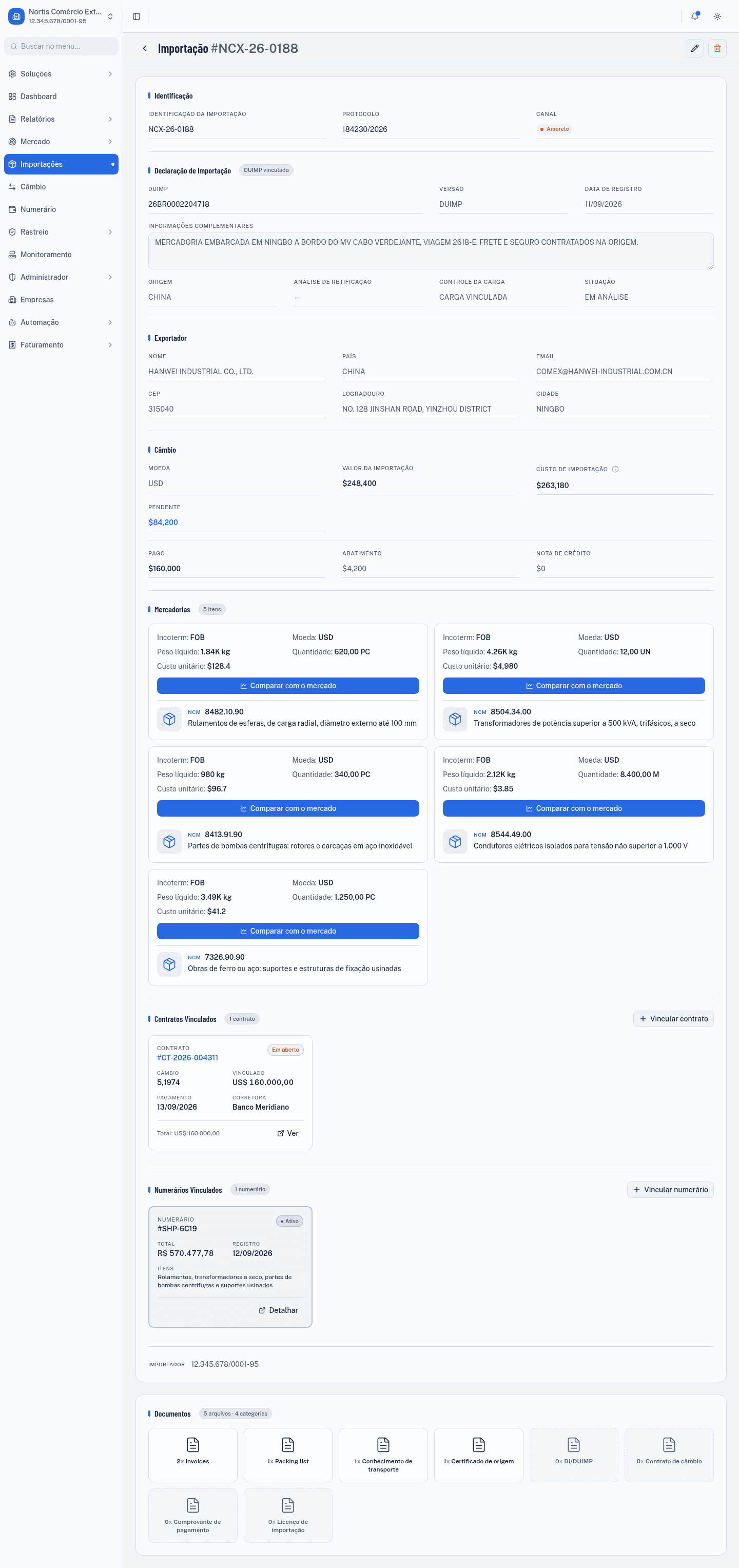Open contract link #CT-2026-004311

187,1058
